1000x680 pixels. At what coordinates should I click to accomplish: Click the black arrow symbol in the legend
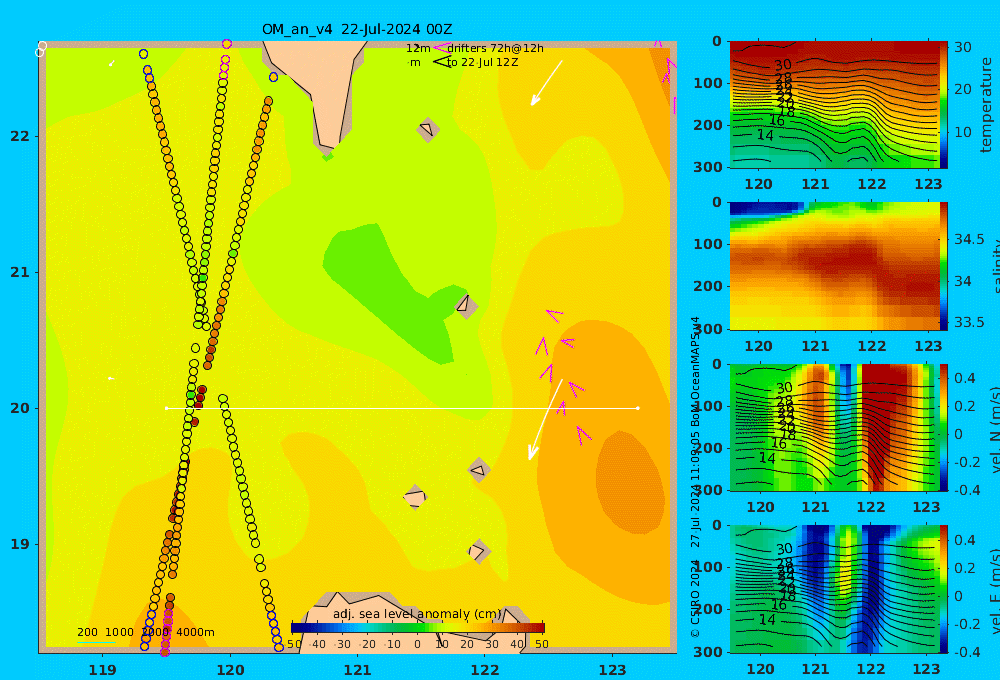[x=441, y=62]
